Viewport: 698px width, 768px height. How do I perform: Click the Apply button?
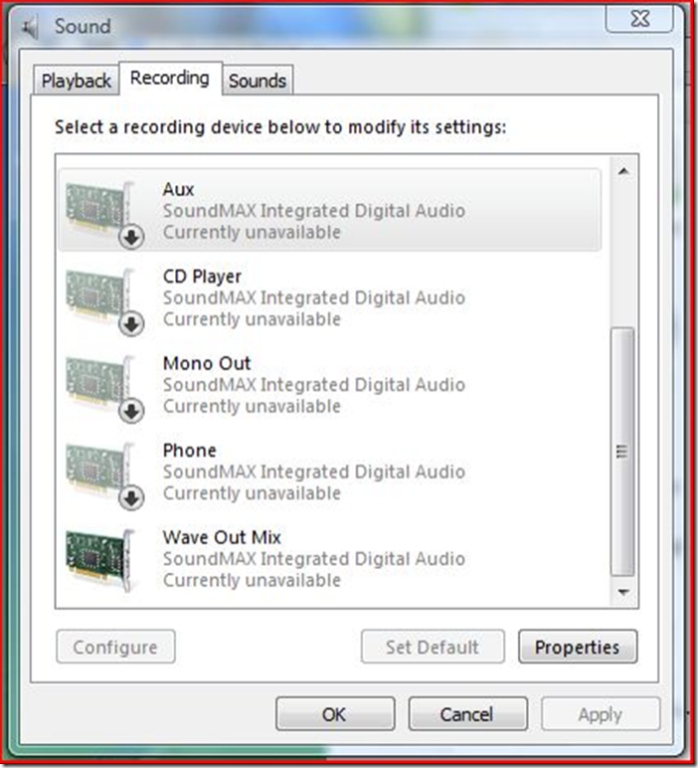[601, 714]
